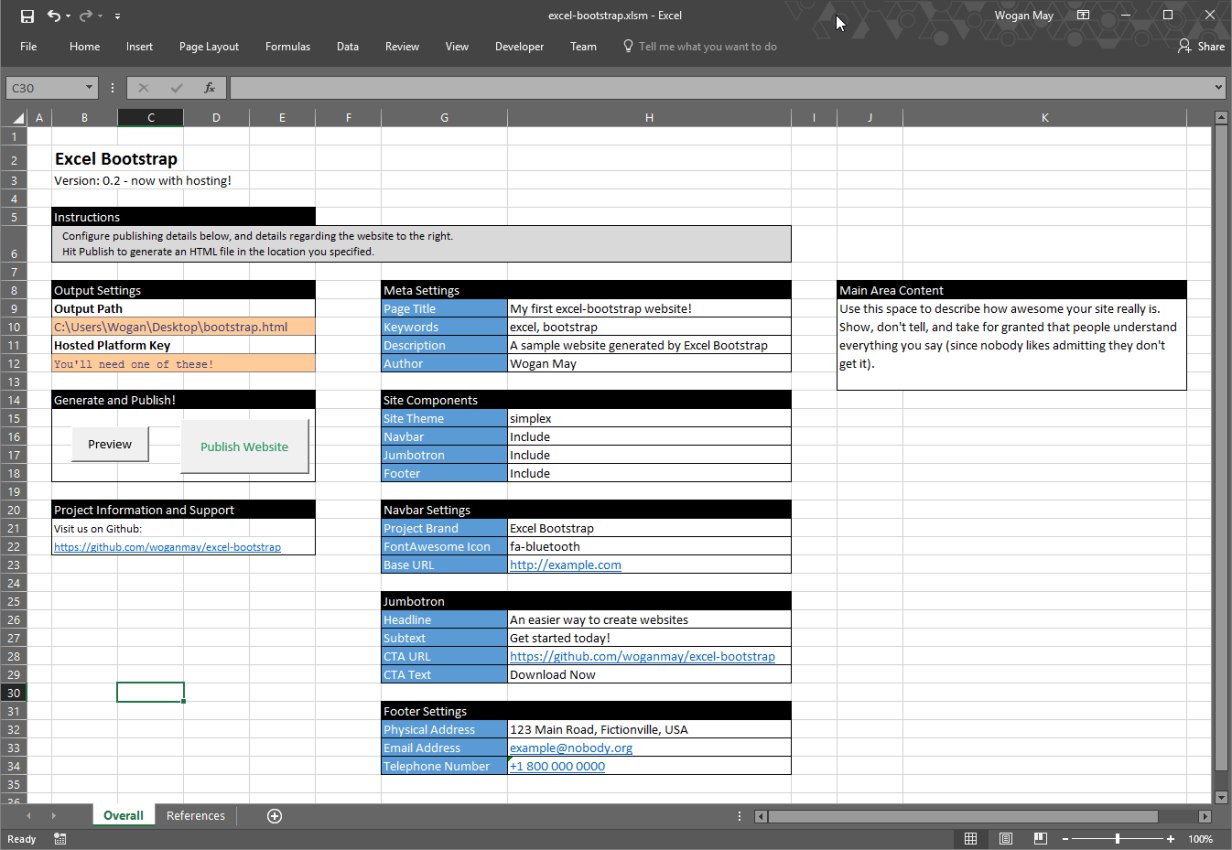The width and height of the screenshot is (1232, 850).
Task: Click the horizontal scrollbar right arrow
Action: click(x=1203, y=816)
